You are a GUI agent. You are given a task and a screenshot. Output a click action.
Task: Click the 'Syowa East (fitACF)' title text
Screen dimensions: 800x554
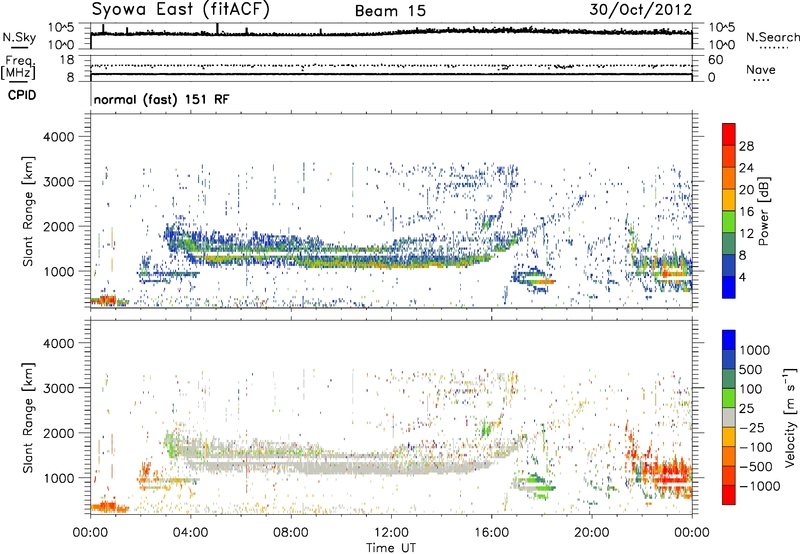pos(180,10)
